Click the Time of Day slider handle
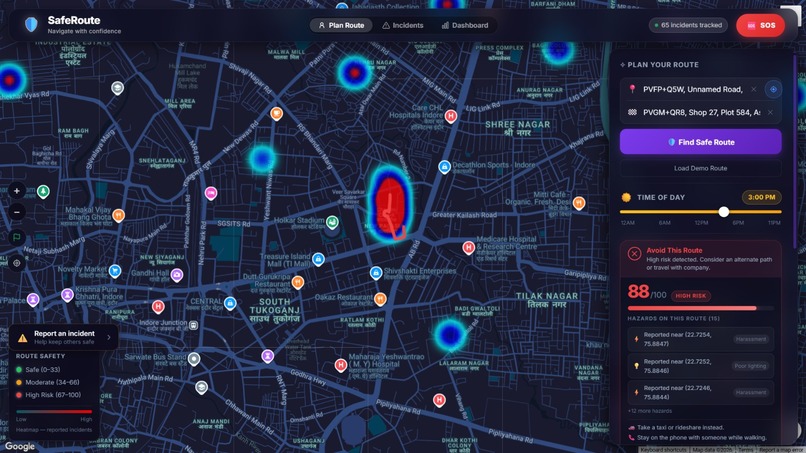This screenshot has height=453, width=806. pos(724,211)
